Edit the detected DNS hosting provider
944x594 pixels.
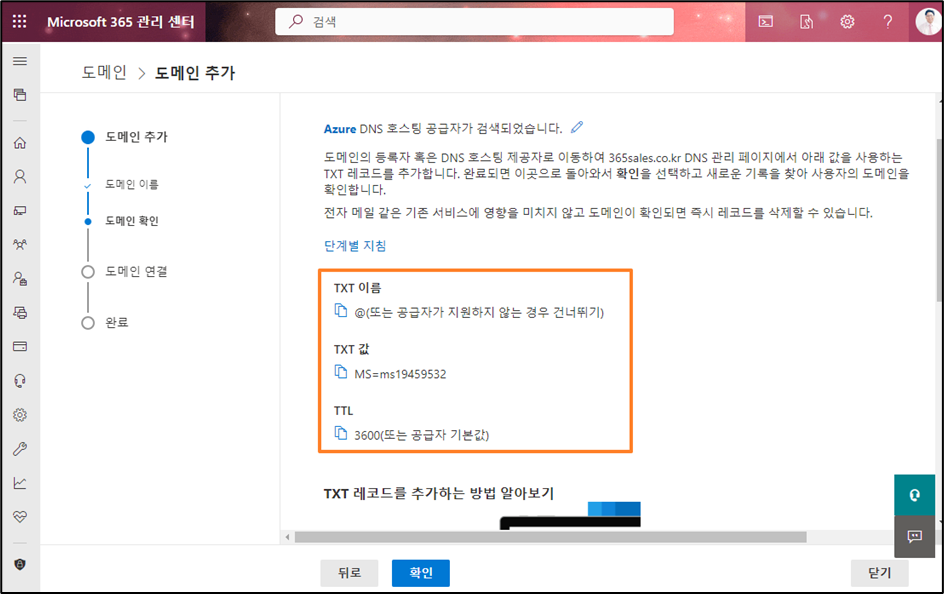(x=577, y=127)
